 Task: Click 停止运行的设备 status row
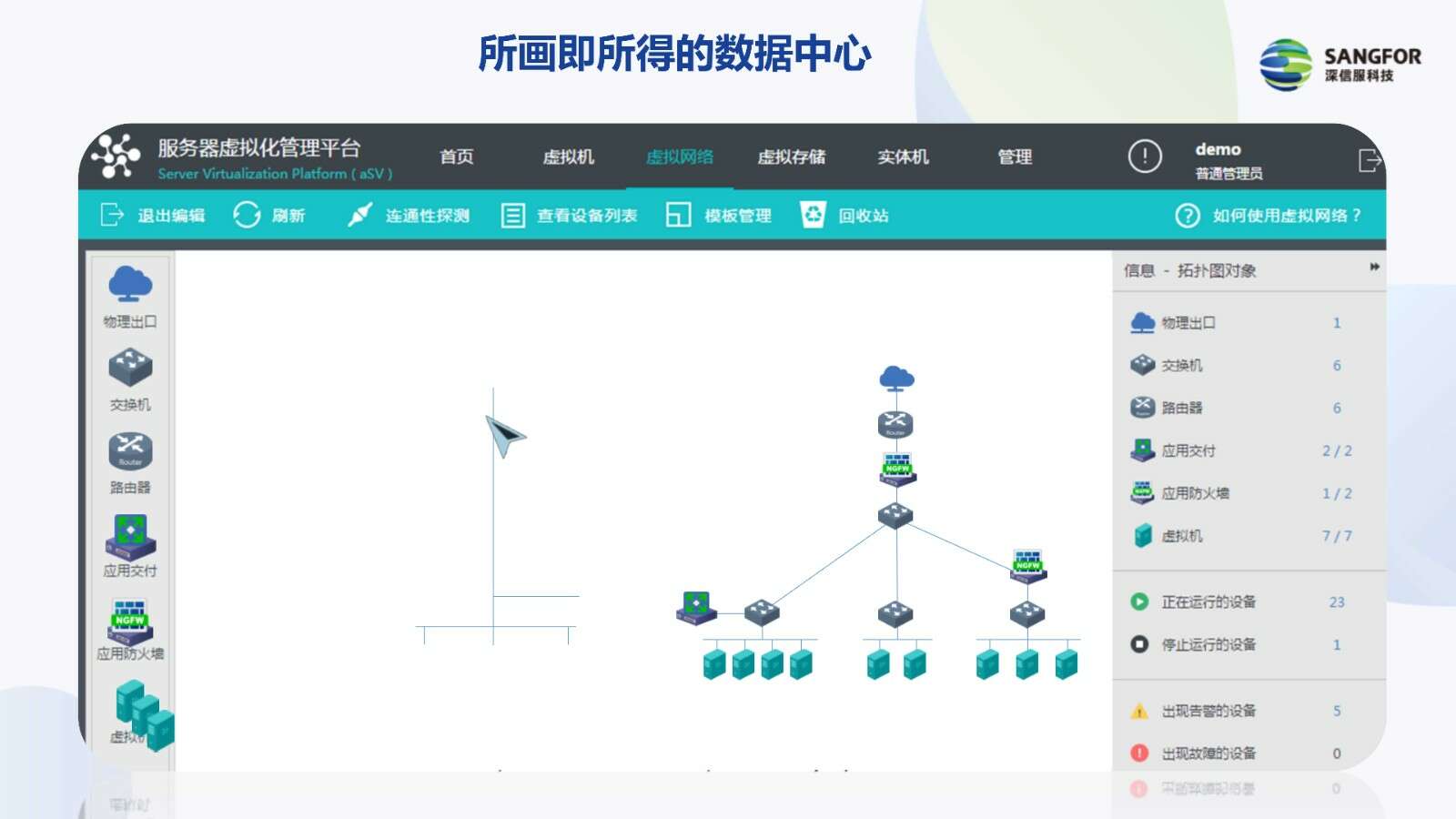pos(1249,644)
